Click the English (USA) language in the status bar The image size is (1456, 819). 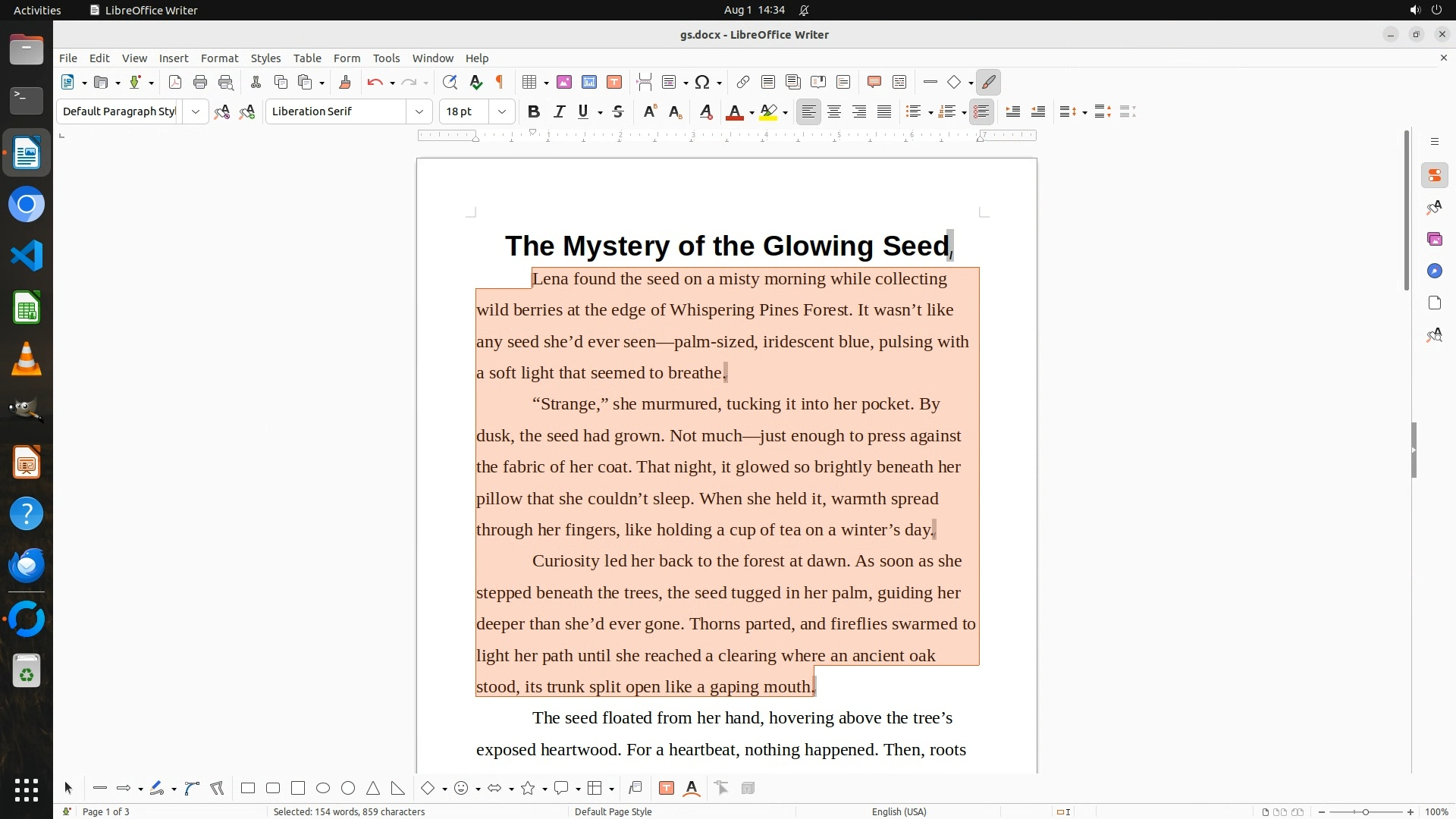[x=899, y=811]
